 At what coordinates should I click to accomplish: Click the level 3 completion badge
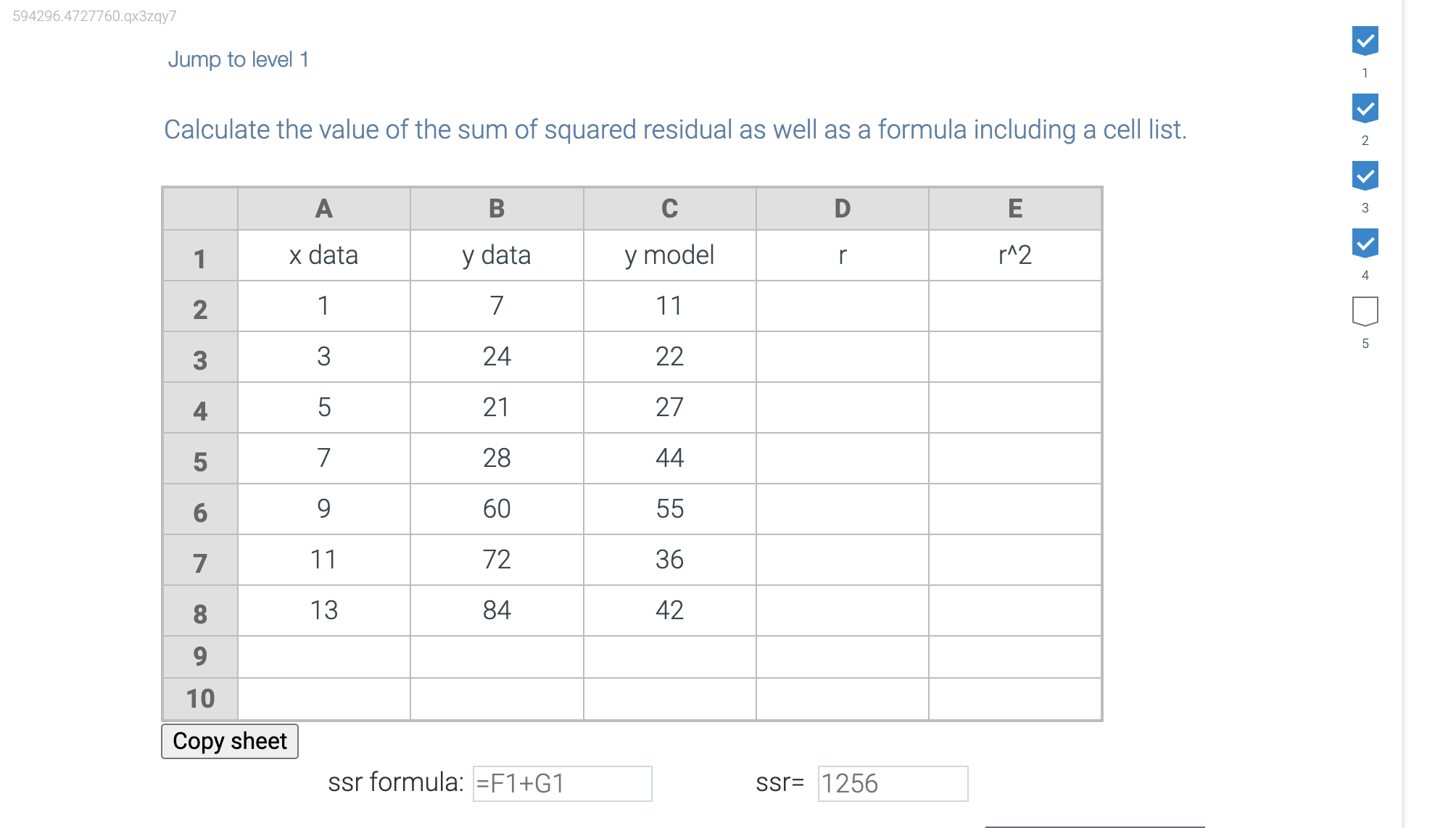point(1365,175)
